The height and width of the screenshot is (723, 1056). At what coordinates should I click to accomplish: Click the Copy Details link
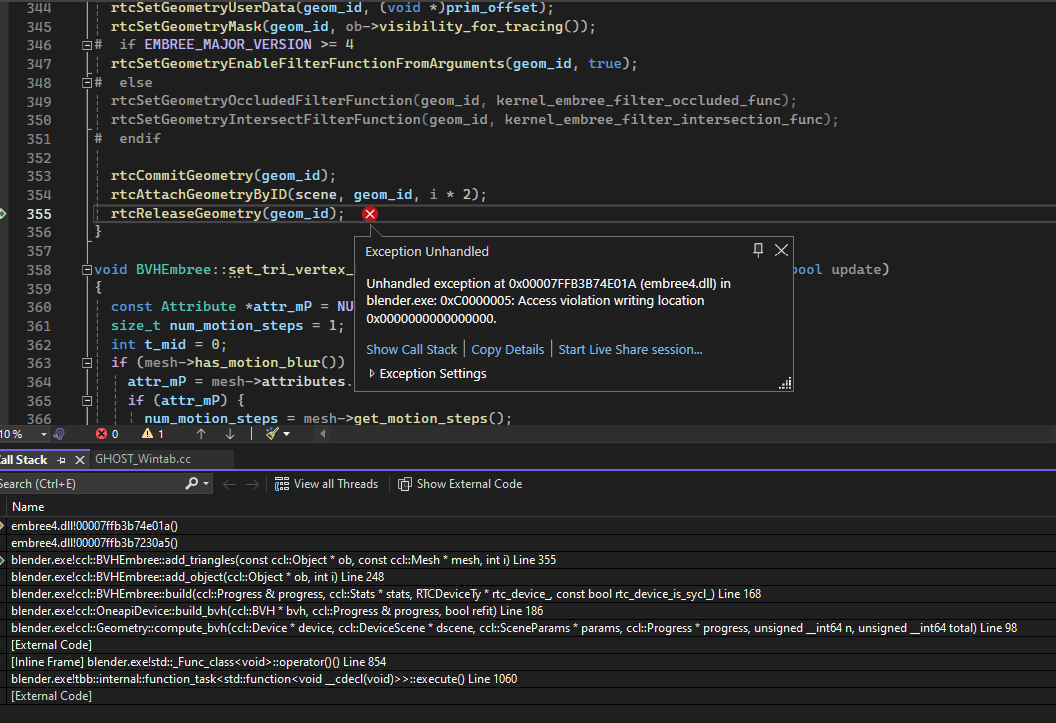pos(505,349)
